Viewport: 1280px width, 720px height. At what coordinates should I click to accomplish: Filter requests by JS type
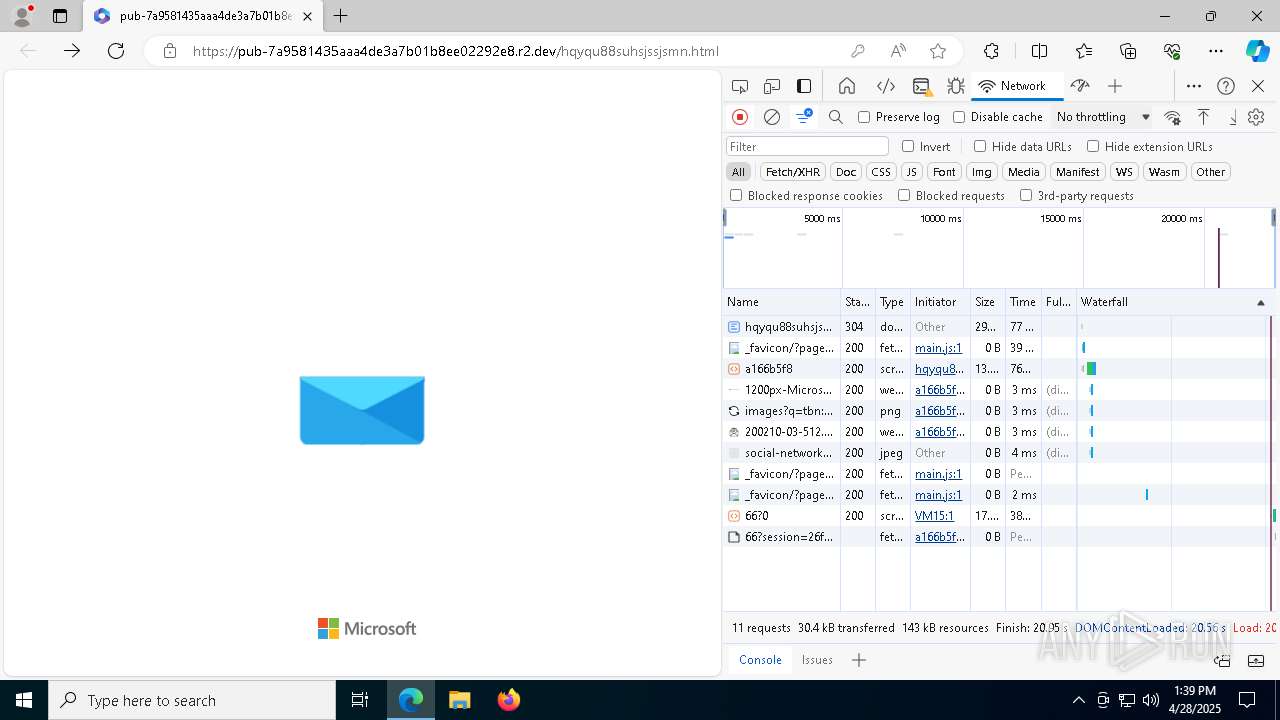tap(910, 172)
